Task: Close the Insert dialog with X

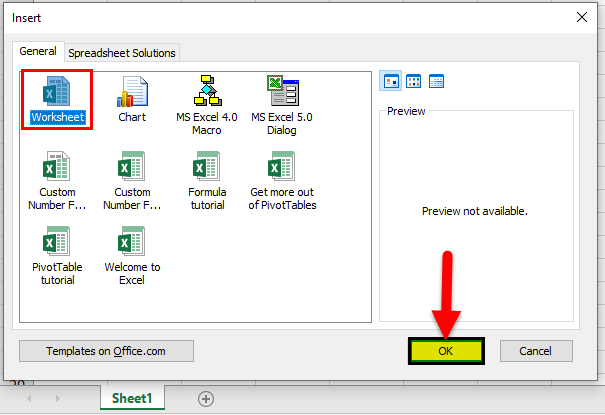Action: [x=582, y=16]
